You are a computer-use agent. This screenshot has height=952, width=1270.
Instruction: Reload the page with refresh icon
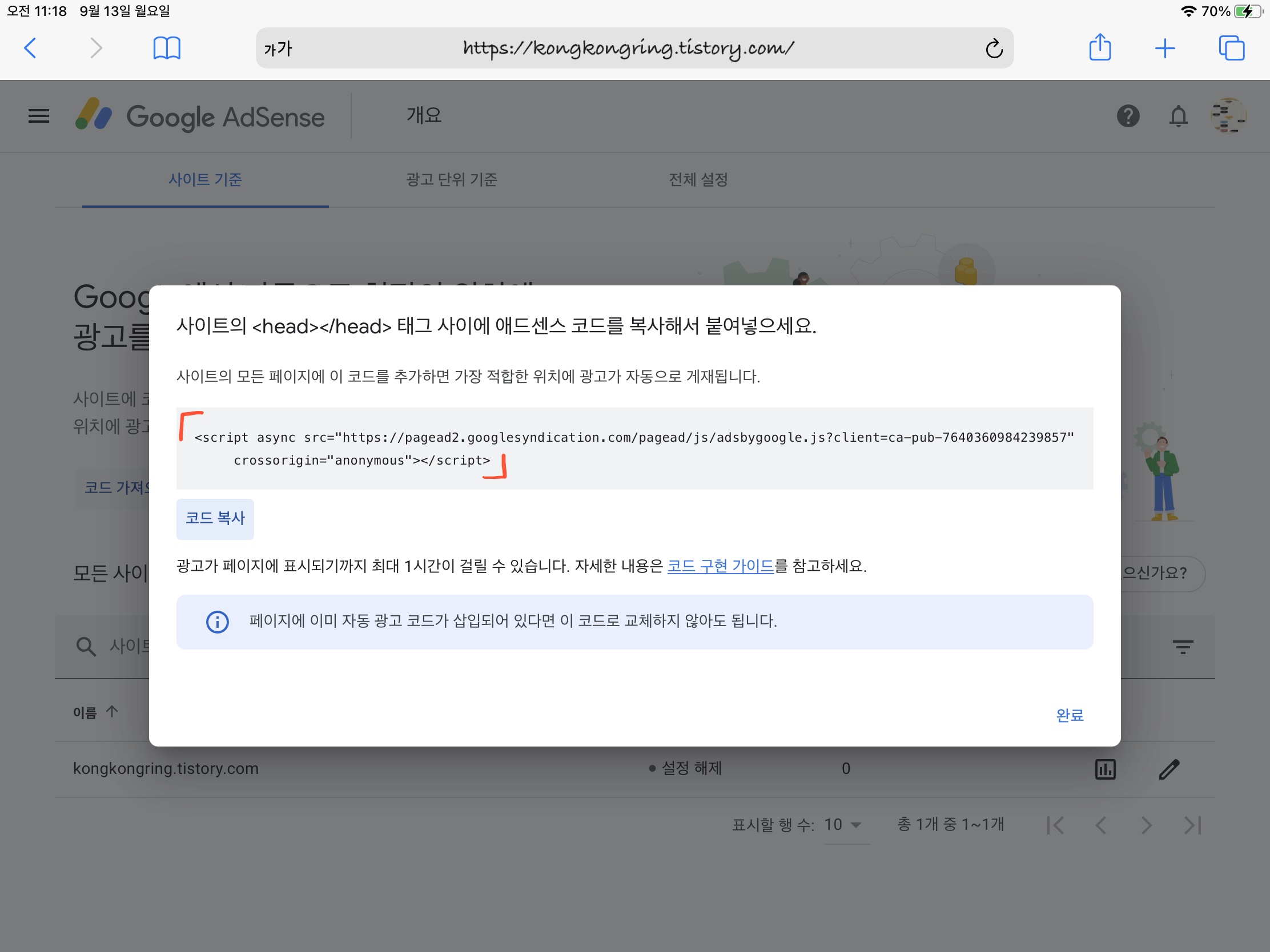pyautogui.click(x=994, y=49)
